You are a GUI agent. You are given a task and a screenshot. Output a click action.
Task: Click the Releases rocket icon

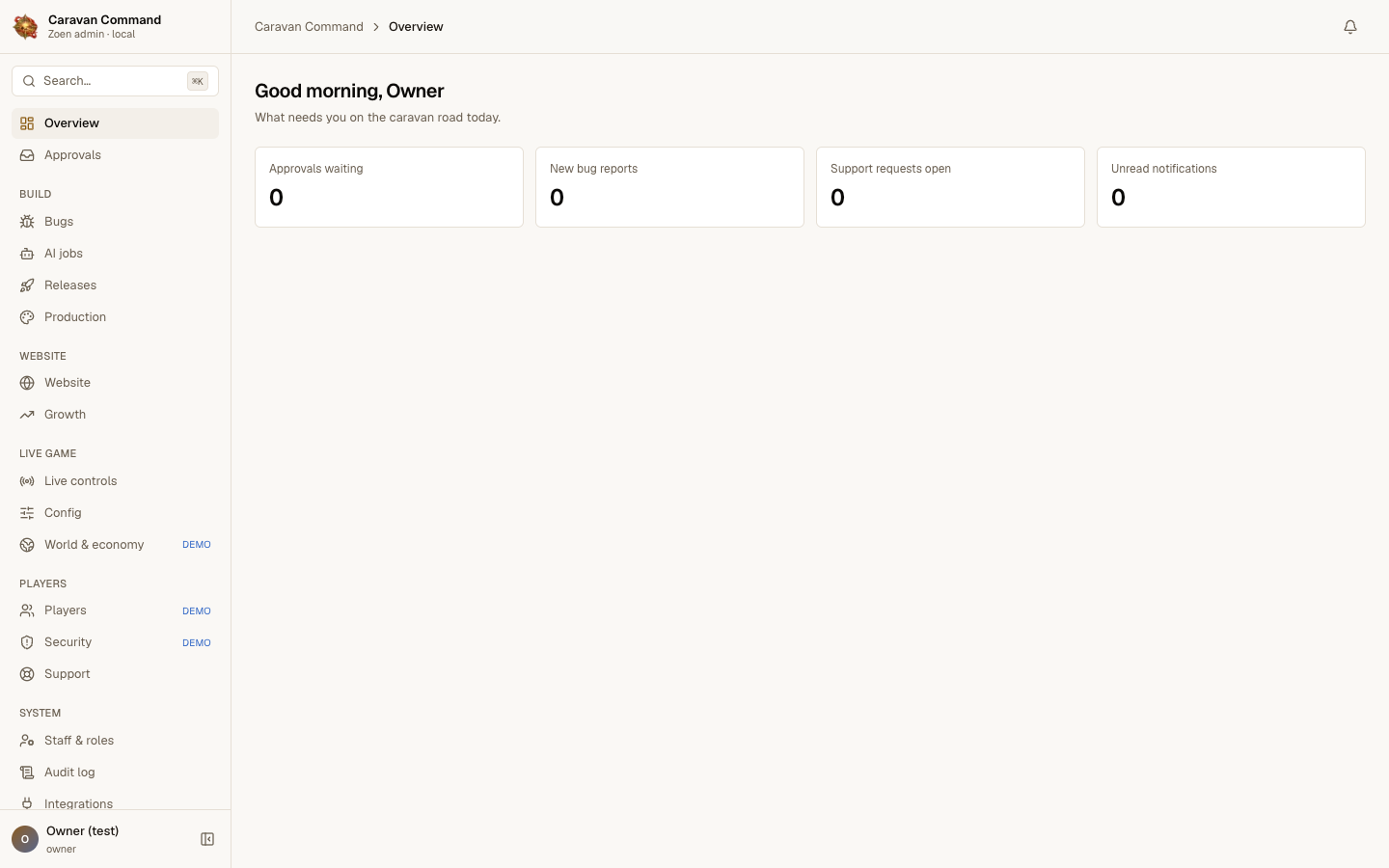coord(27,285)
